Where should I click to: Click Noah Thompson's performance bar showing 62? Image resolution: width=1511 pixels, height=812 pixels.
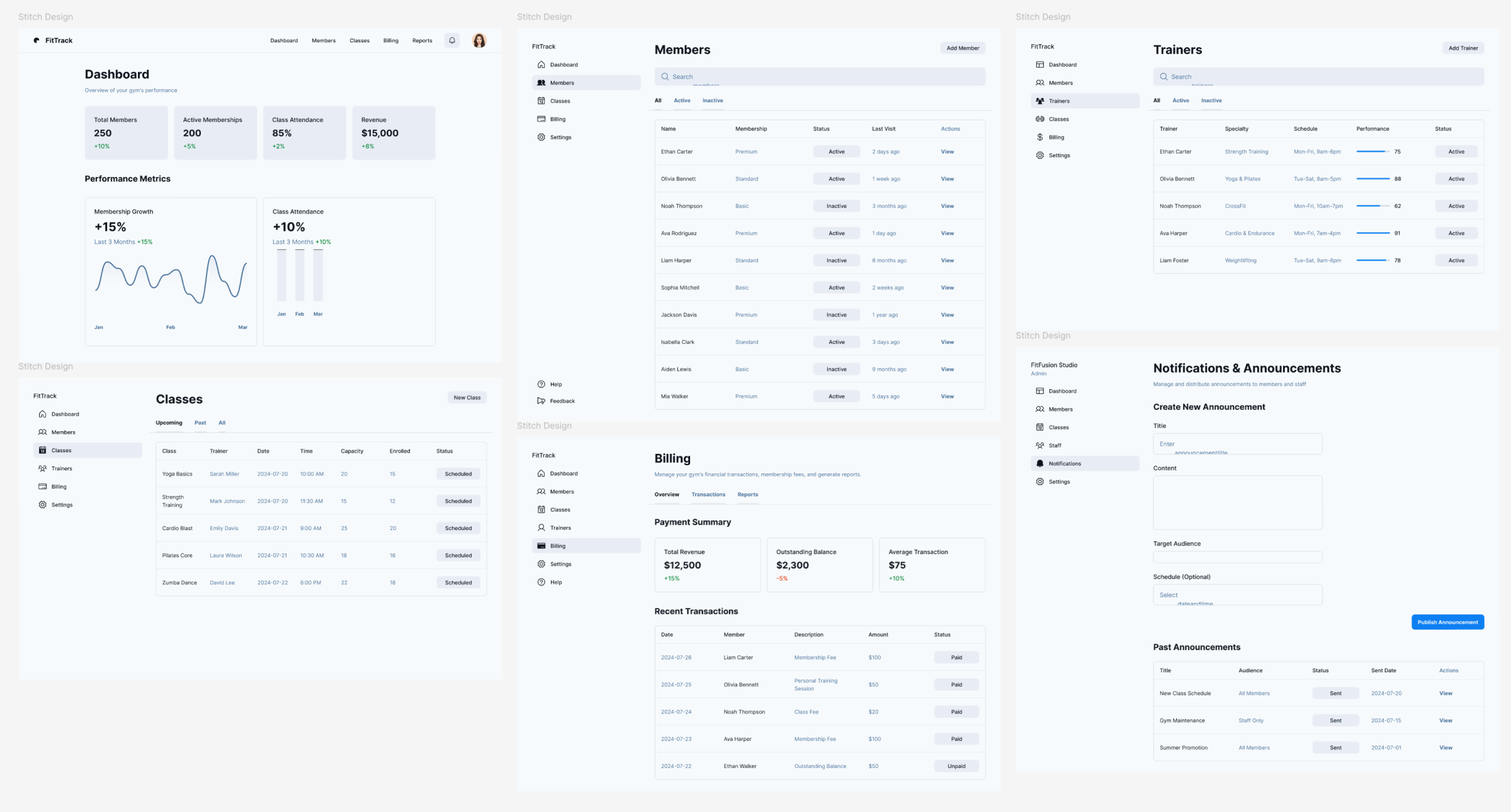1372,206
